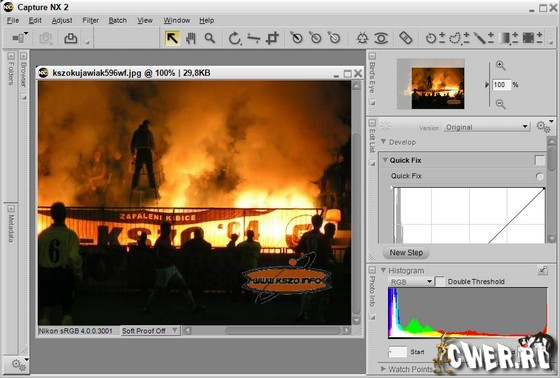Select the Hand pan tool
The image size is (560, 378).
(191, 38)
